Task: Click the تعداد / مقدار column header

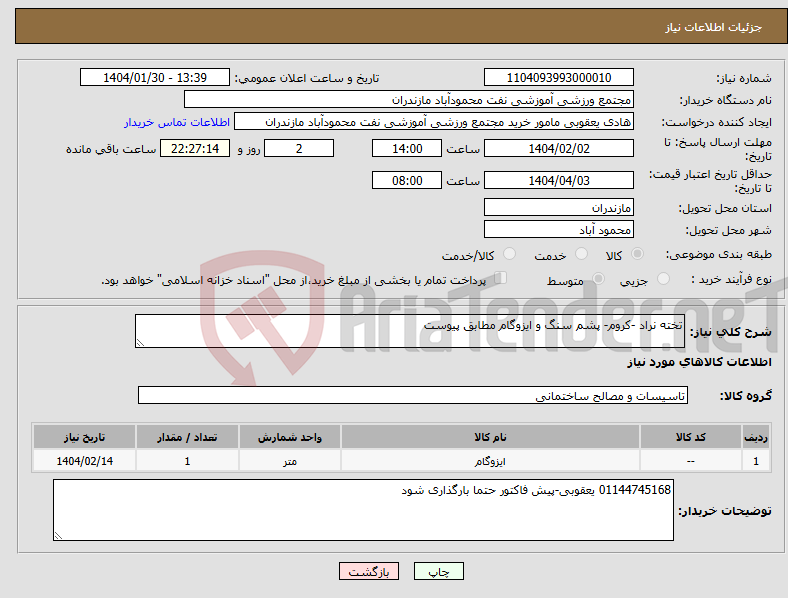Action: click(187, 437)
